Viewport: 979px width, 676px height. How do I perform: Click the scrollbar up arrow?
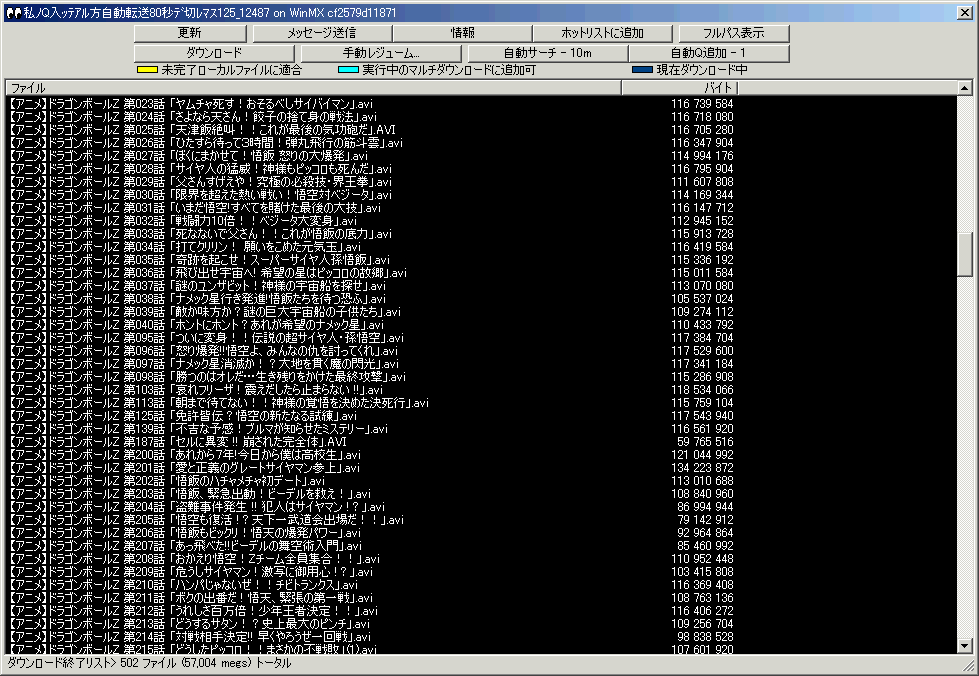[965, 88]
